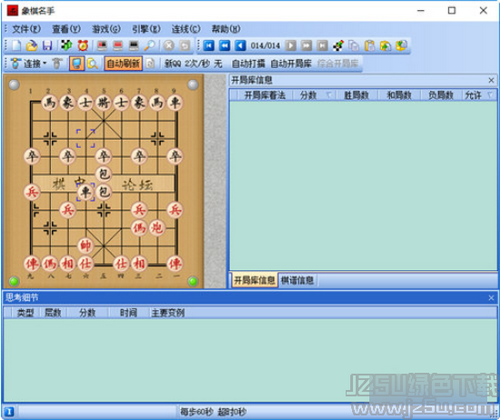Click the 无 option in the connection toolbar
The image size is (500, 420).
pos(218,63)
